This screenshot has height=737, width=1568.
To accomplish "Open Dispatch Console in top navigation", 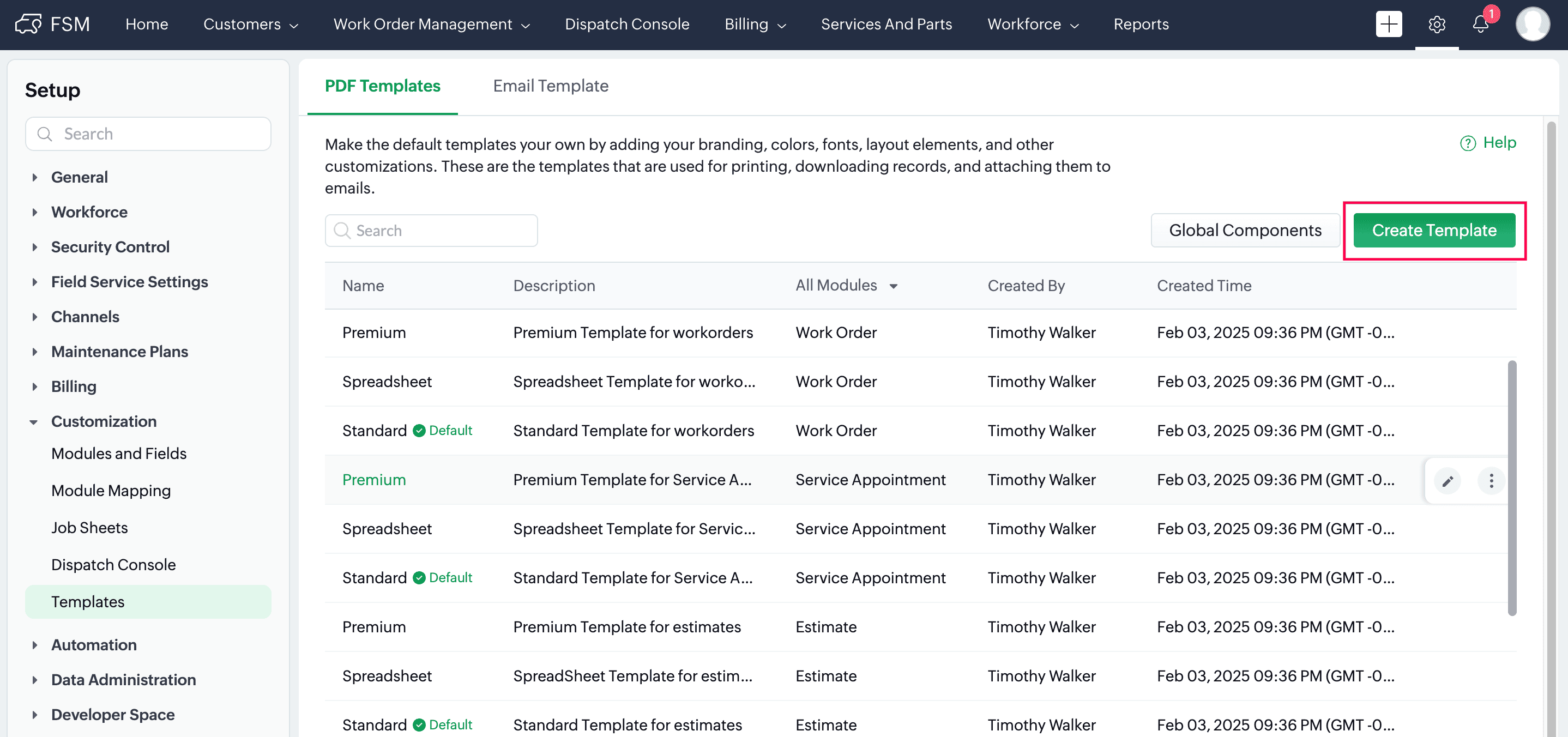I will (627, 25).
